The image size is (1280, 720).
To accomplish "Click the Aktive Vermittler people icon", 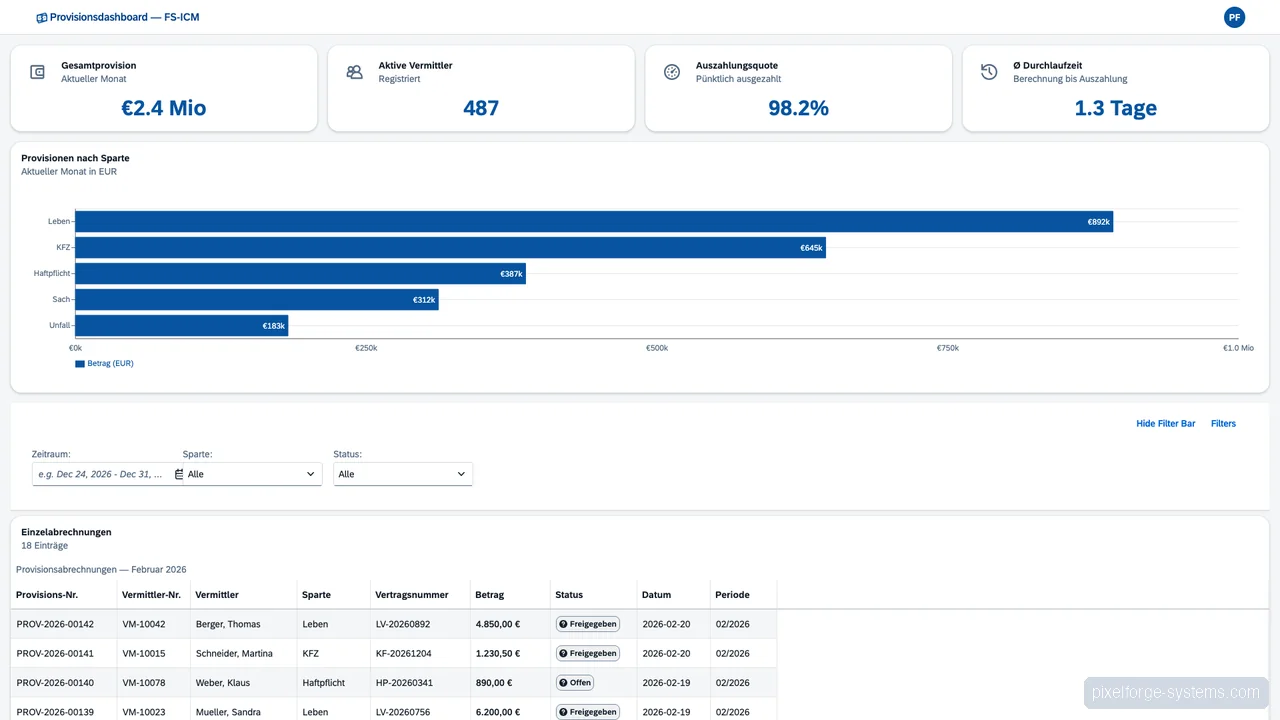I will click(x=354, y=72).
